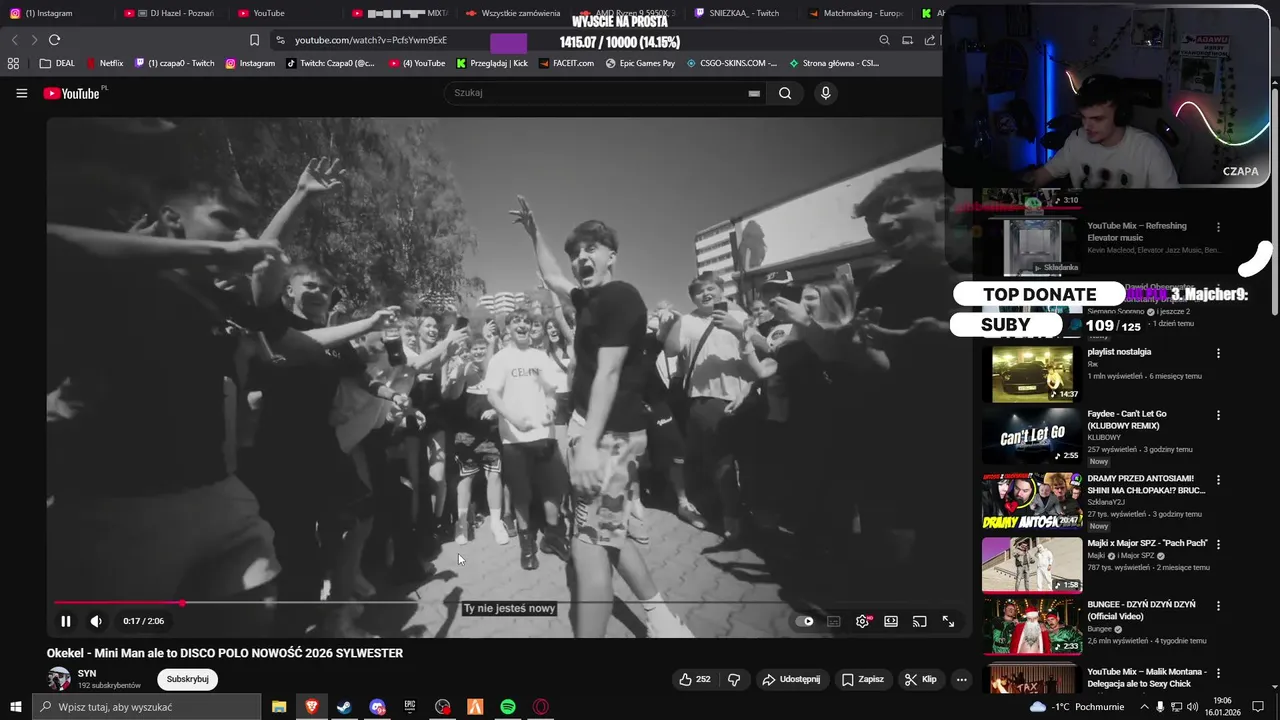Open the DEAL bookmarks folder
This screenshot has width=1280, height=720.
[58, 63]
